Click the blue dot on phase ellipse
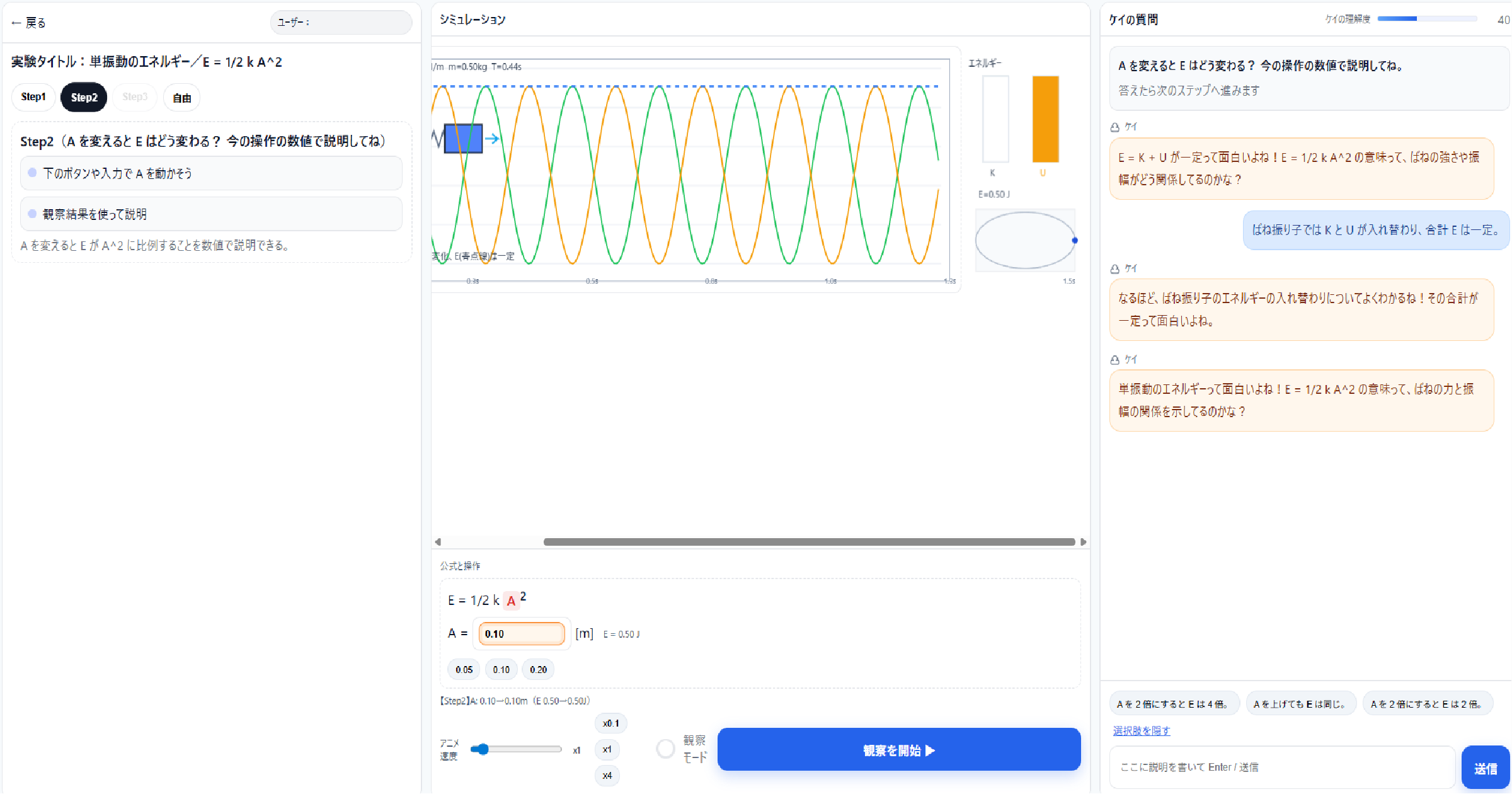1512x794 pixels. click(x=1075, y=240)
